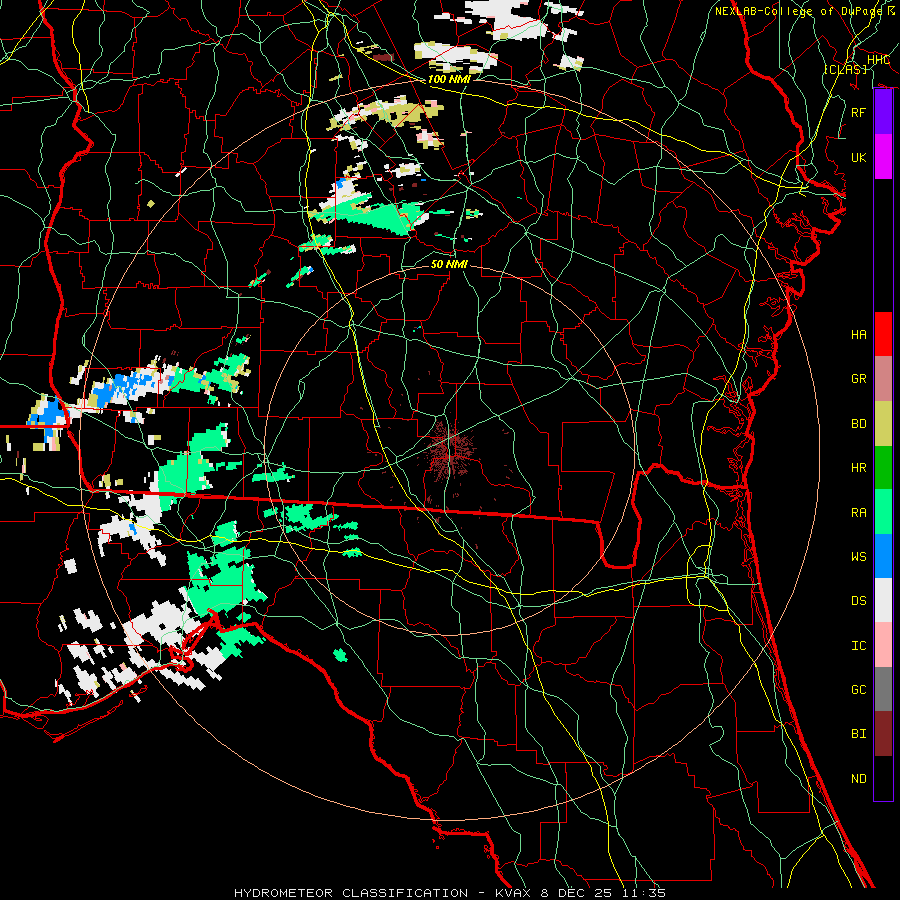Click the RF purple legend swatch
The image size is (900, 900).
883,112
